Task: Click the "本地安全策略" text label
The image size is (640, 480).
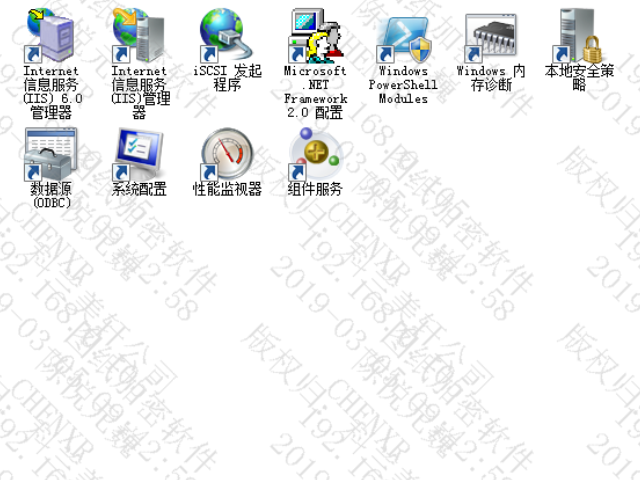Action: click(x=579, y=78)
